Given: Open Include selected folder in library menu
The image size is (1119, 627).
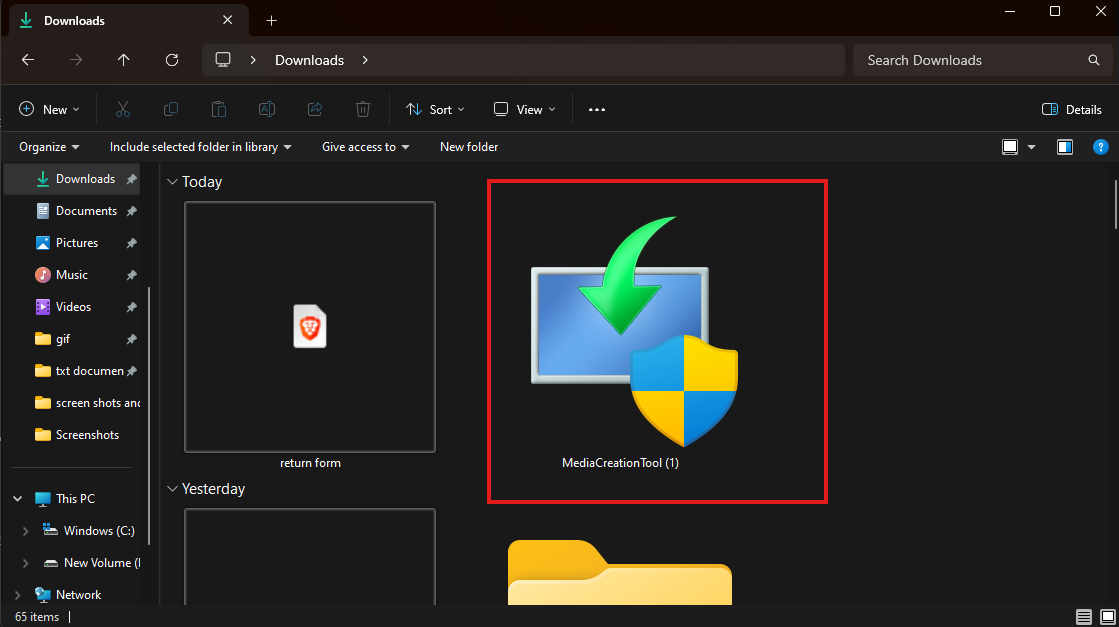Looking at the screenshot, I should tap(201, 147).
